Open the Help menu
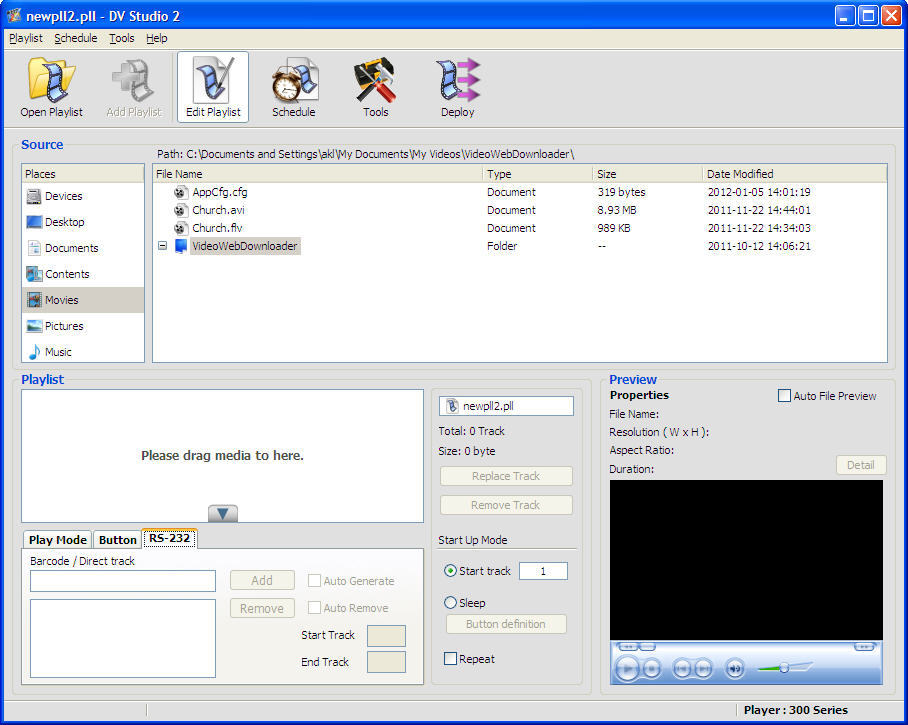Viewport: 908px width, 725px height. [156, 38]
